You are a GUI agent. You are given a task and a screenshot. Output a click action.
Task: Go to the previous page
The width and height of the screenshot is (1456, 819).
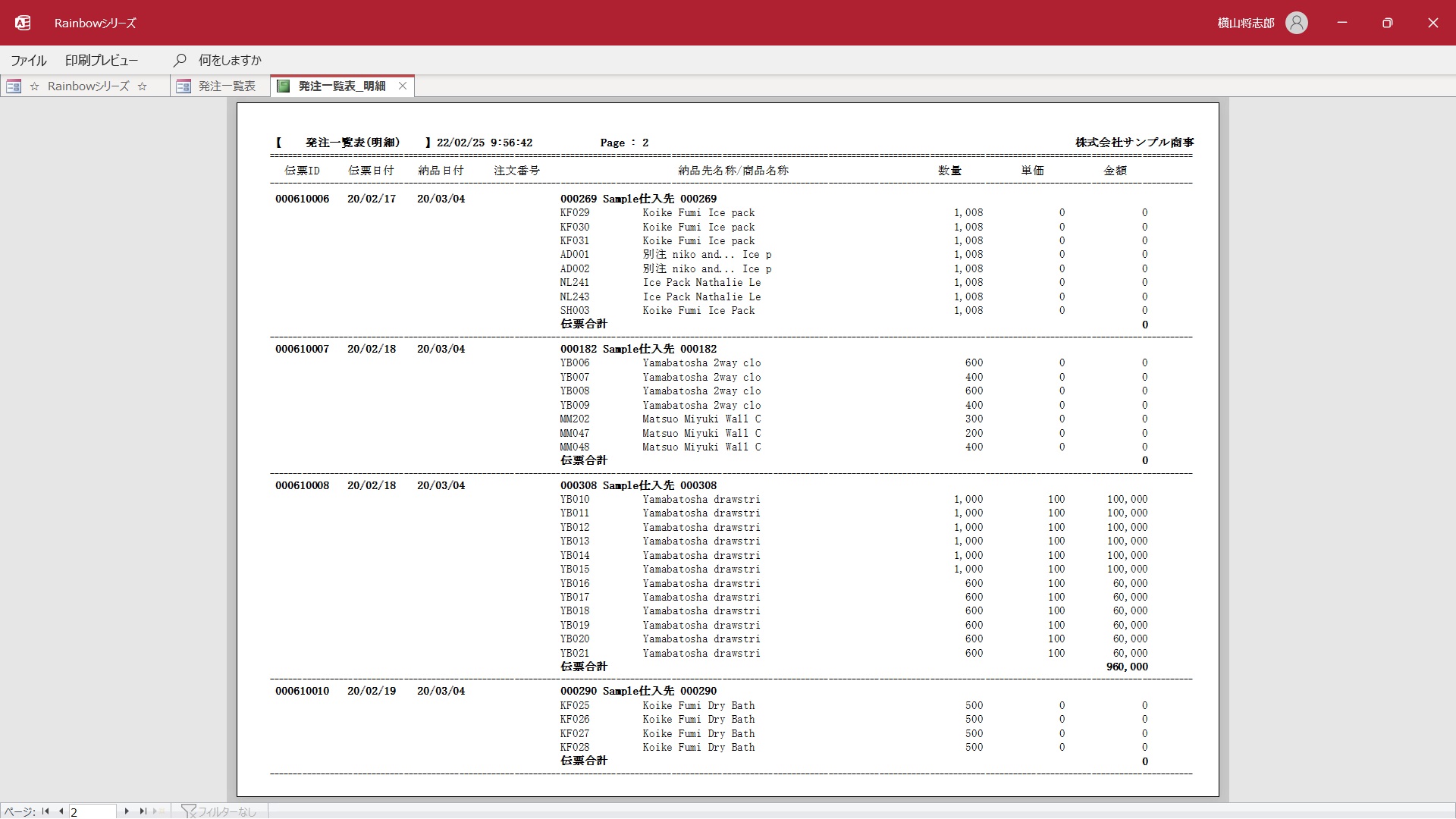[61, 811]
